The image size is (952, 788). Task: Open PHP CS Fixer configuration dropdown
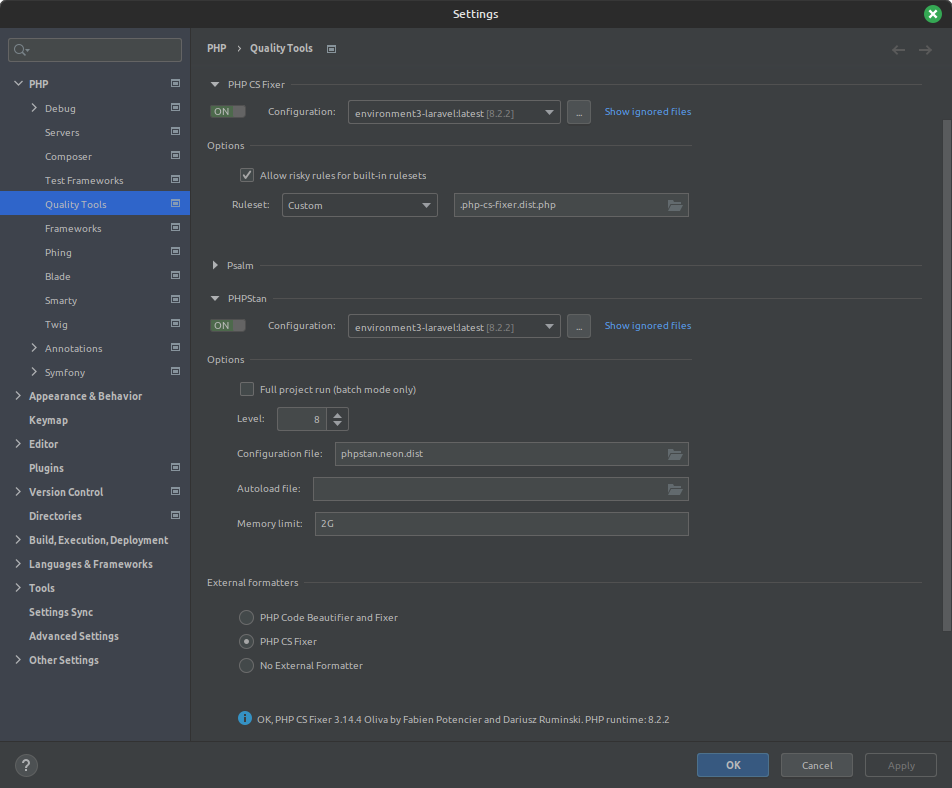(x=454, y=112)
